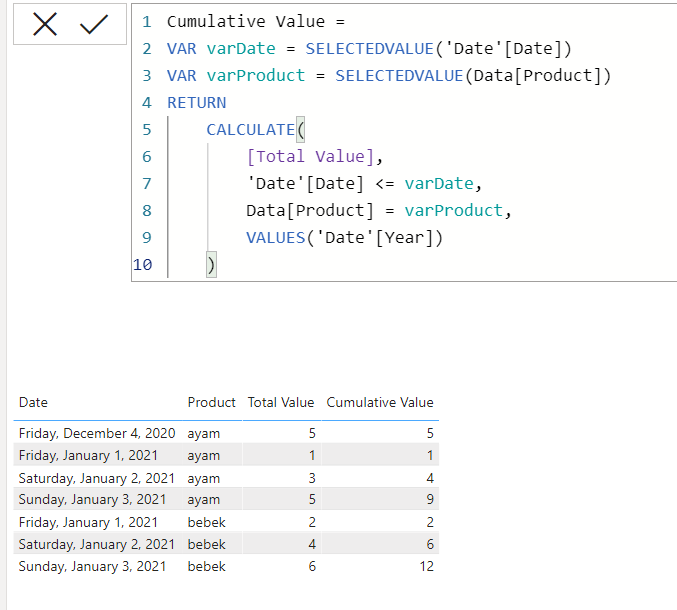The image size is (677, 610).
Task: Cancel the formula edit with the X icon
Action: (x=45, y=24)
